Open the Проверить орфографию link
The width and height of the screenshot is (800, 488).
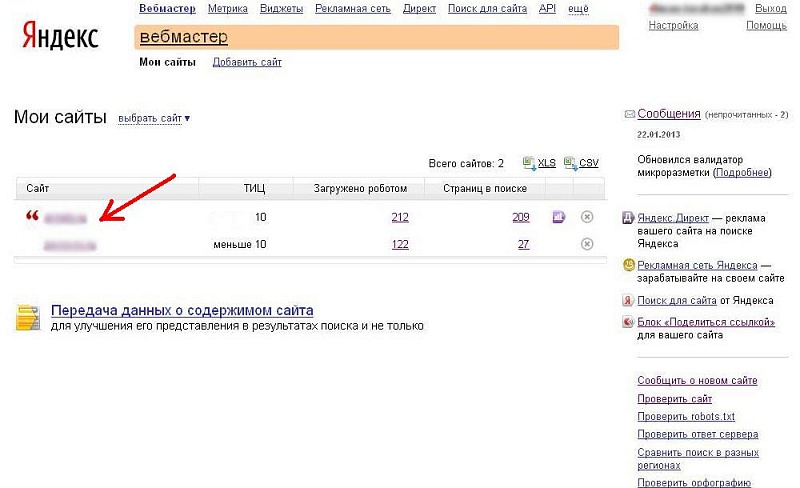[x=694, y=482]
